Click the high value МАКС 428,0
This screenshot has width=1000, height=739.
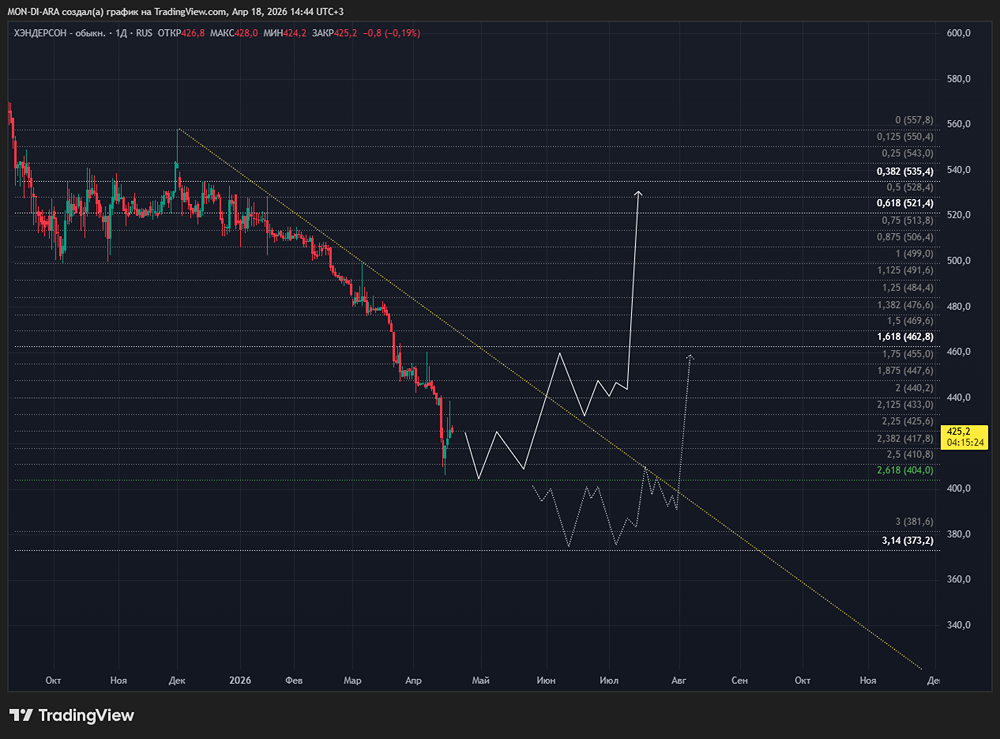pos(233,33)
